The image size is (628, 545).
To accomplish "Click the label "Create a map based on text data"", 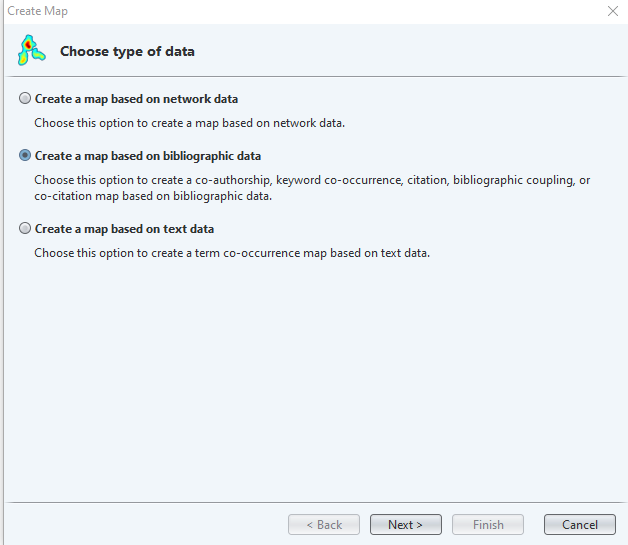I will [124, 229].
